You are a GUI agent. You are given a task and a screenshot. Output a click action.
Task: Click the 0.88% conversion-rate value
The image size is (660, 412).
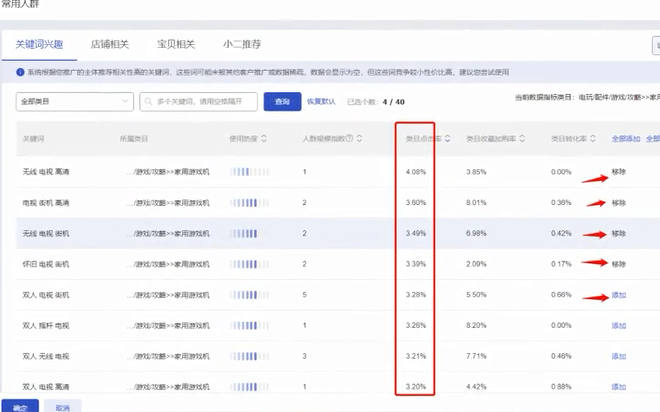pos(561,386)
